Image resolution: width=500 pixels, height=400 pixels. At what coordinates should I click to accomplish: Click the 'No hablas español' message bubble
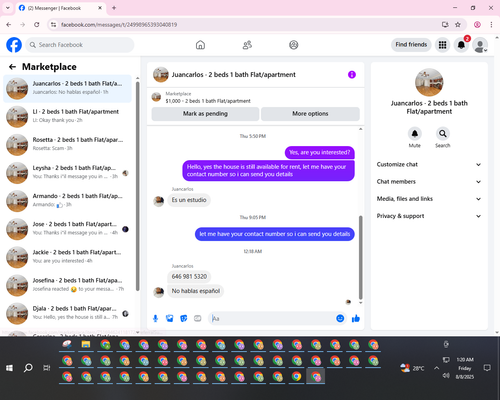[196, 291]
